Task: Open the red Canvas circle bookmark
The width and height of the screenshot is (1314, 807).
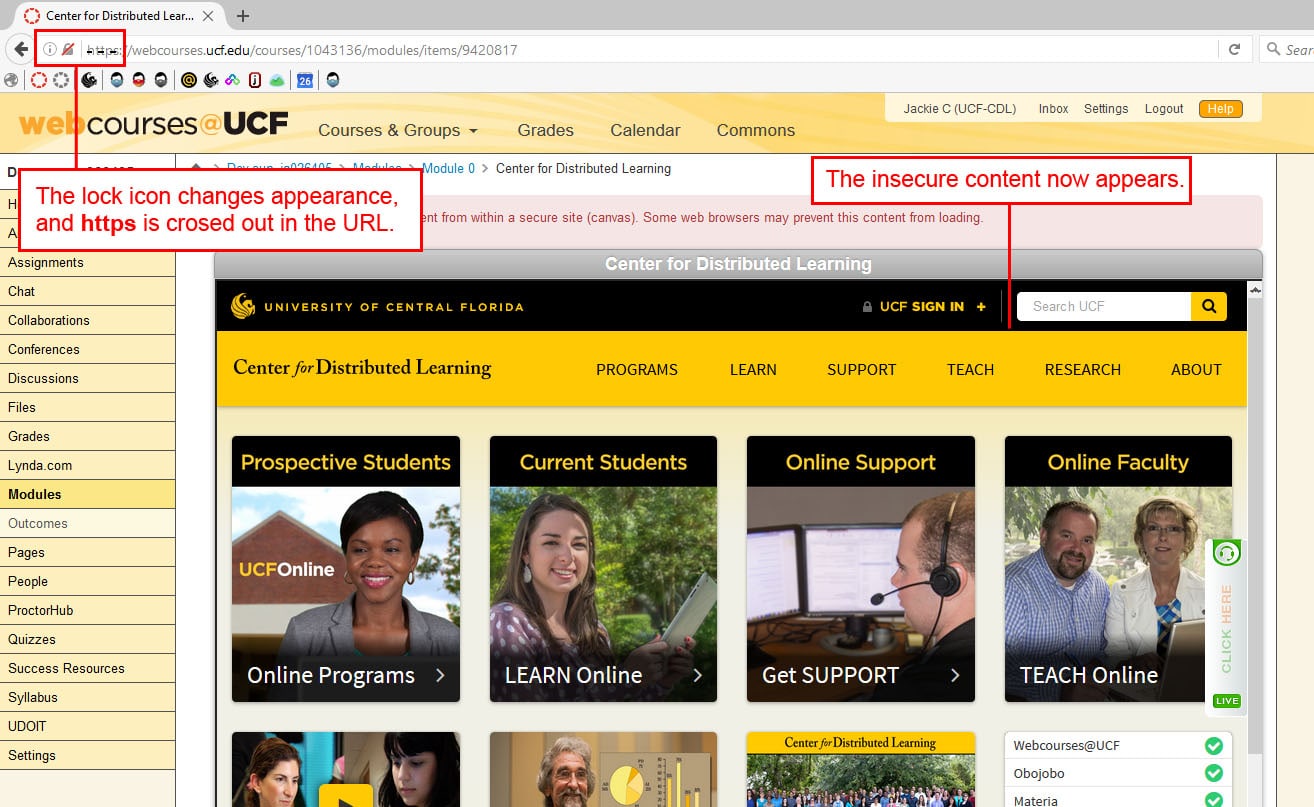Action: tap(39, 80)
